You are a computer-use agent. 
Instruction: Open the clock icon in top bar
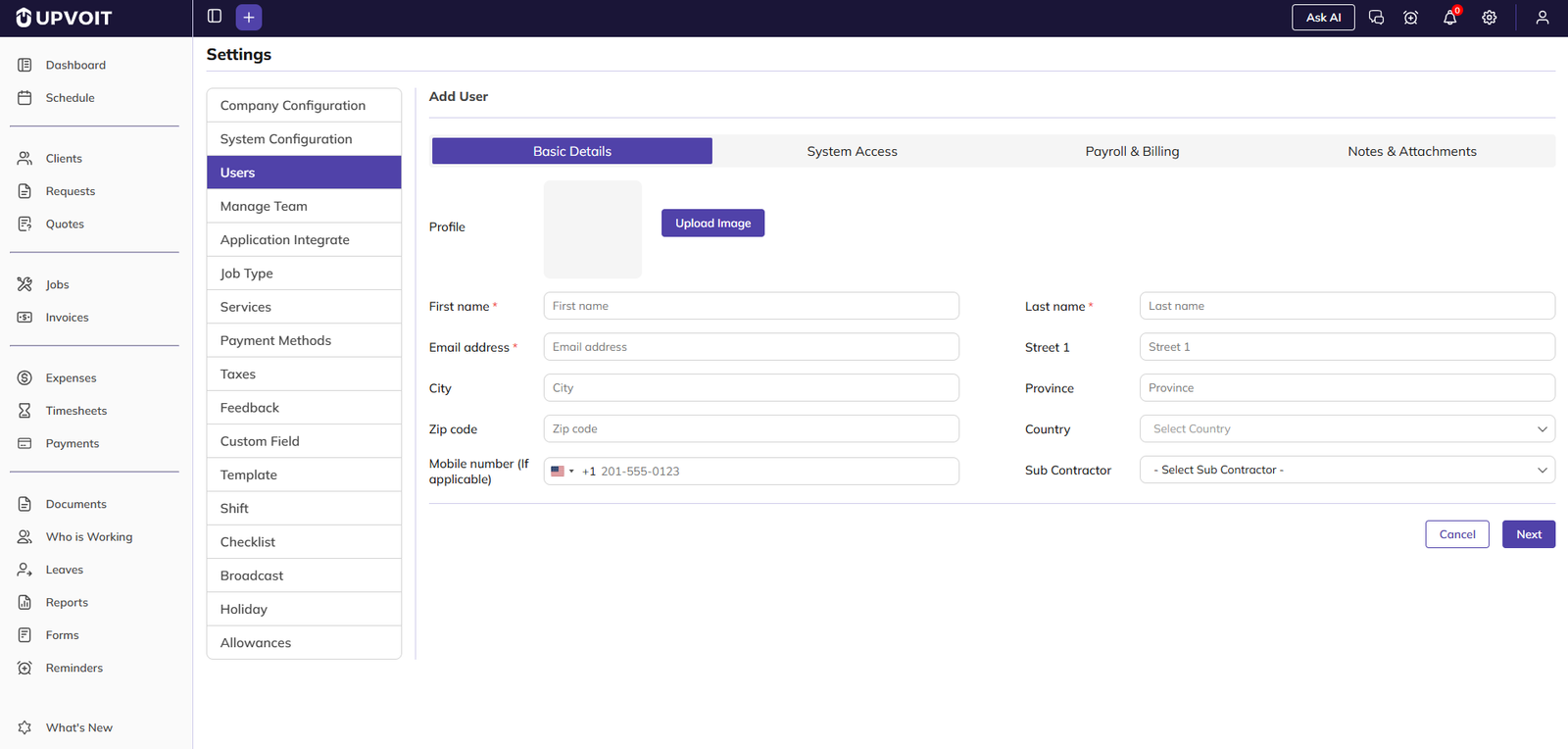tap(1410, 18)
